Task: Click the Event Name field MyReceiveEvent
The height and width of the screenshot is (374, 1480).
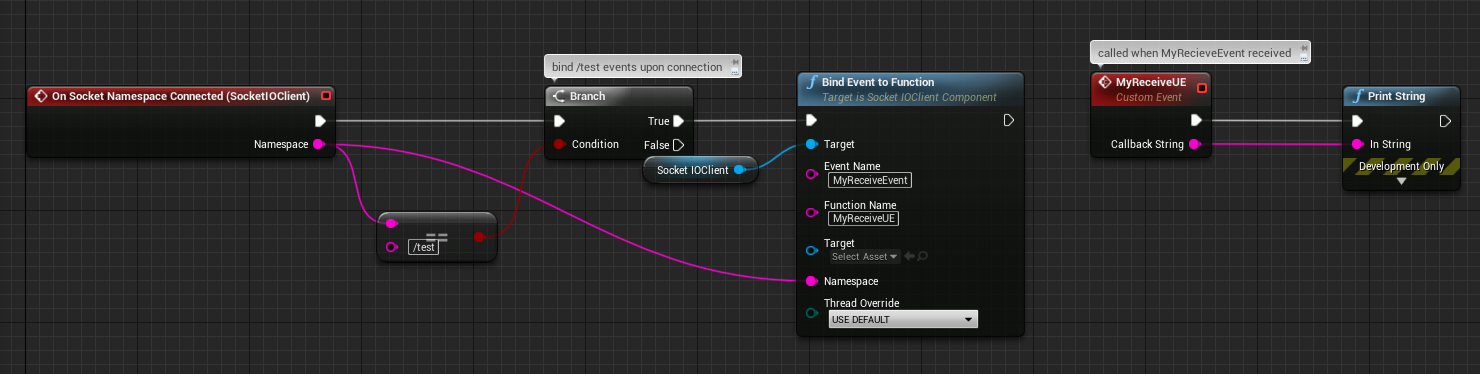Action: (x=869, y=180)
